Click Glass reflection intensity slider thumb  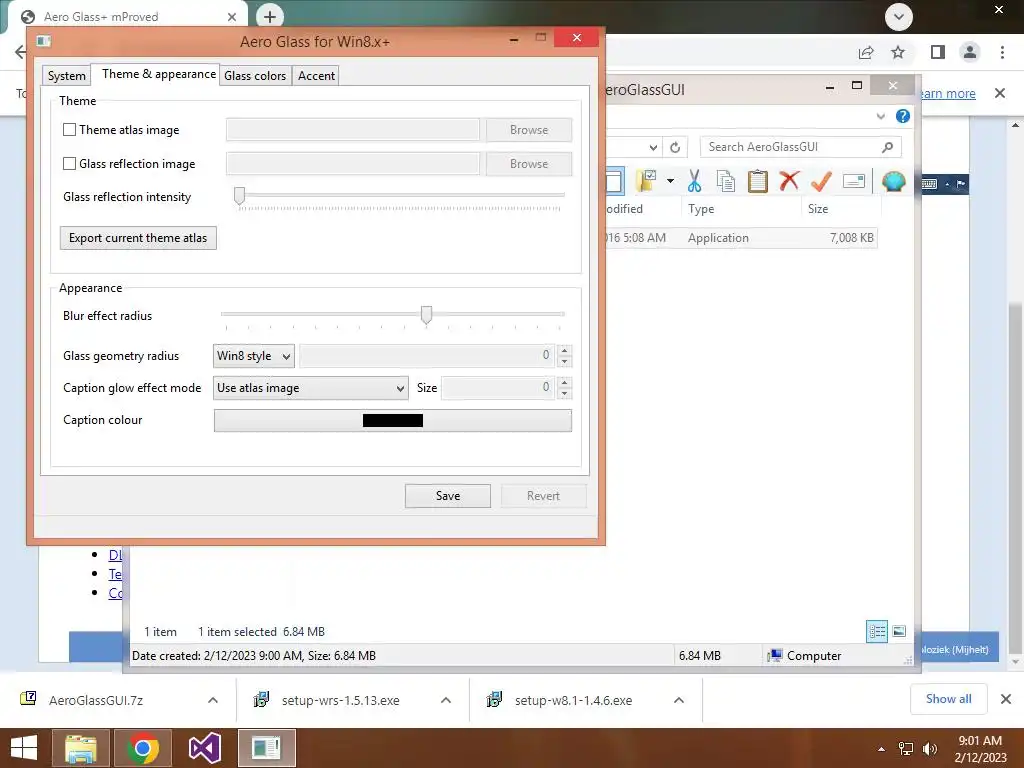(240, 195)
